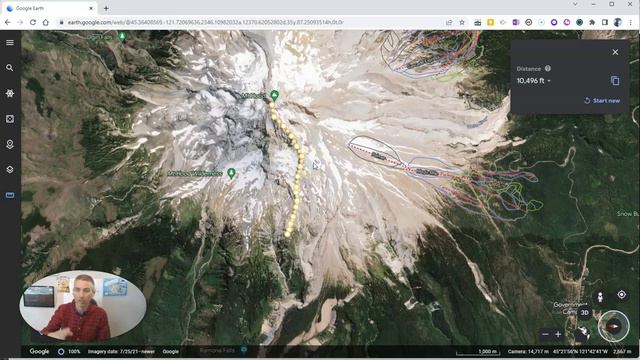640x360 pixels.
Task: Click the I'm Feeling Lucky dice icon
Action: click(x=10, y=119)
